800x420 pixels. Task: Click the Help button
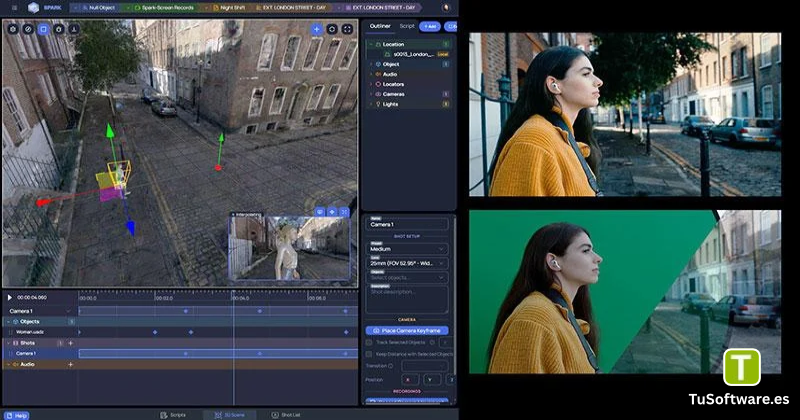[x=17, y=415]
